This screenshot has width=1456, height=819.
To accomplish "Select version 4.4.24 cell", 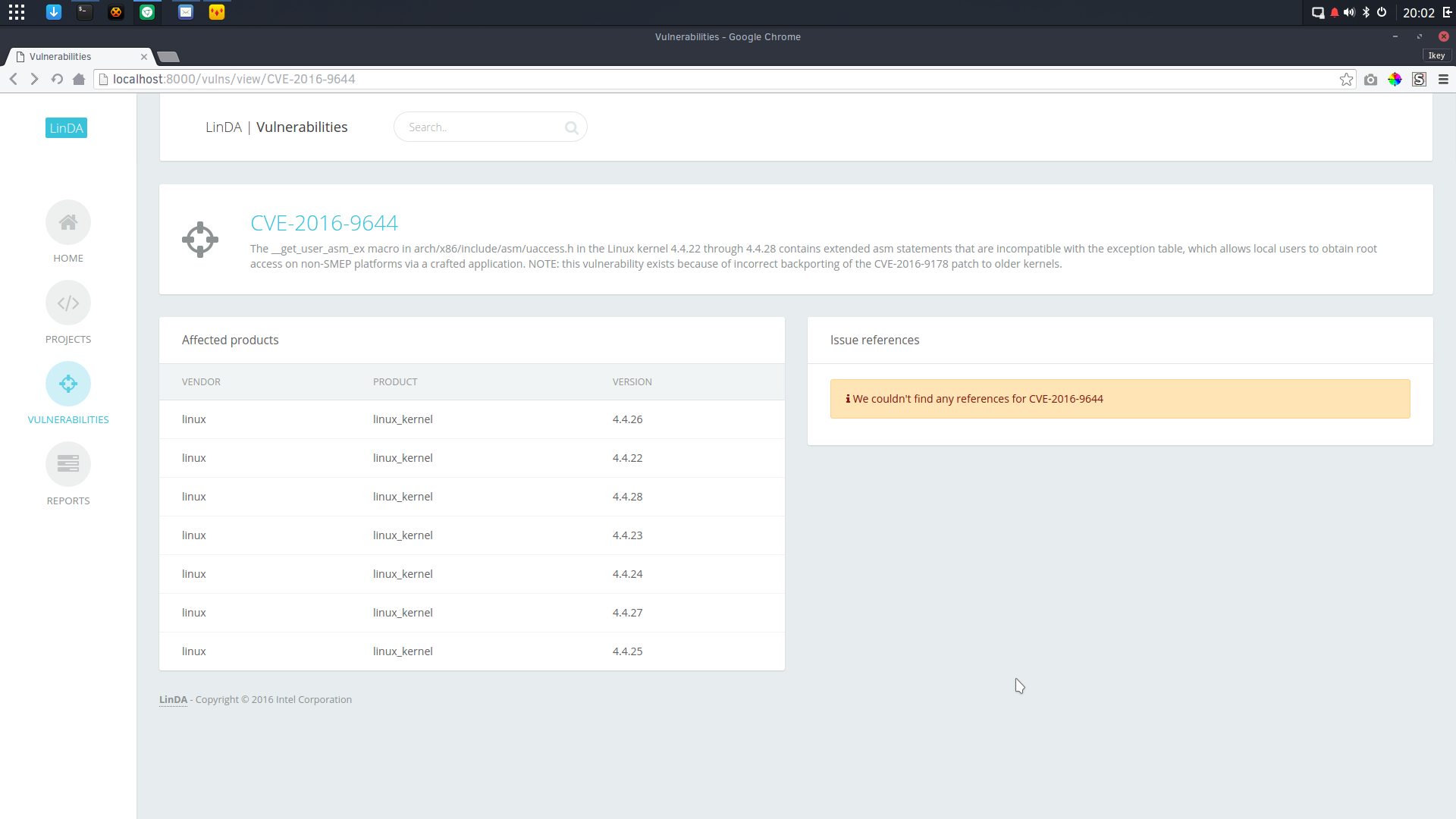I will (x=627, y=574).
